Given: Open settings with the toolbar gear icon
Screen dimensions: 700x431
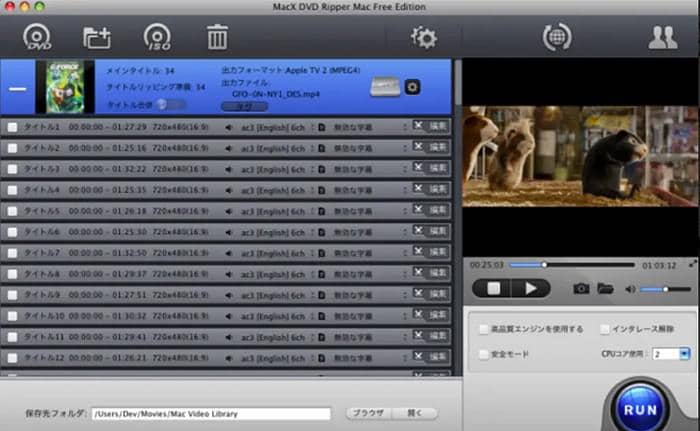Looking at the screenshot, I should tap(424, 38).
